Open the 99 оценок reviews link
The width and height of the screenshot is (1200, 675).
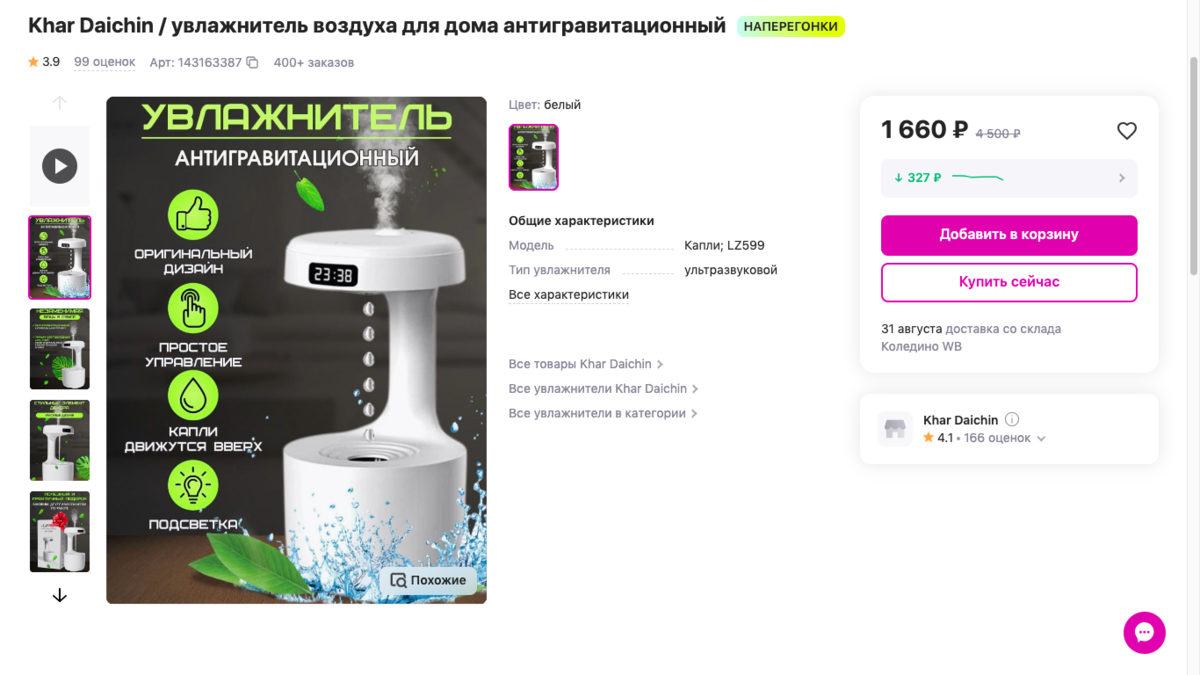(105, 62)
